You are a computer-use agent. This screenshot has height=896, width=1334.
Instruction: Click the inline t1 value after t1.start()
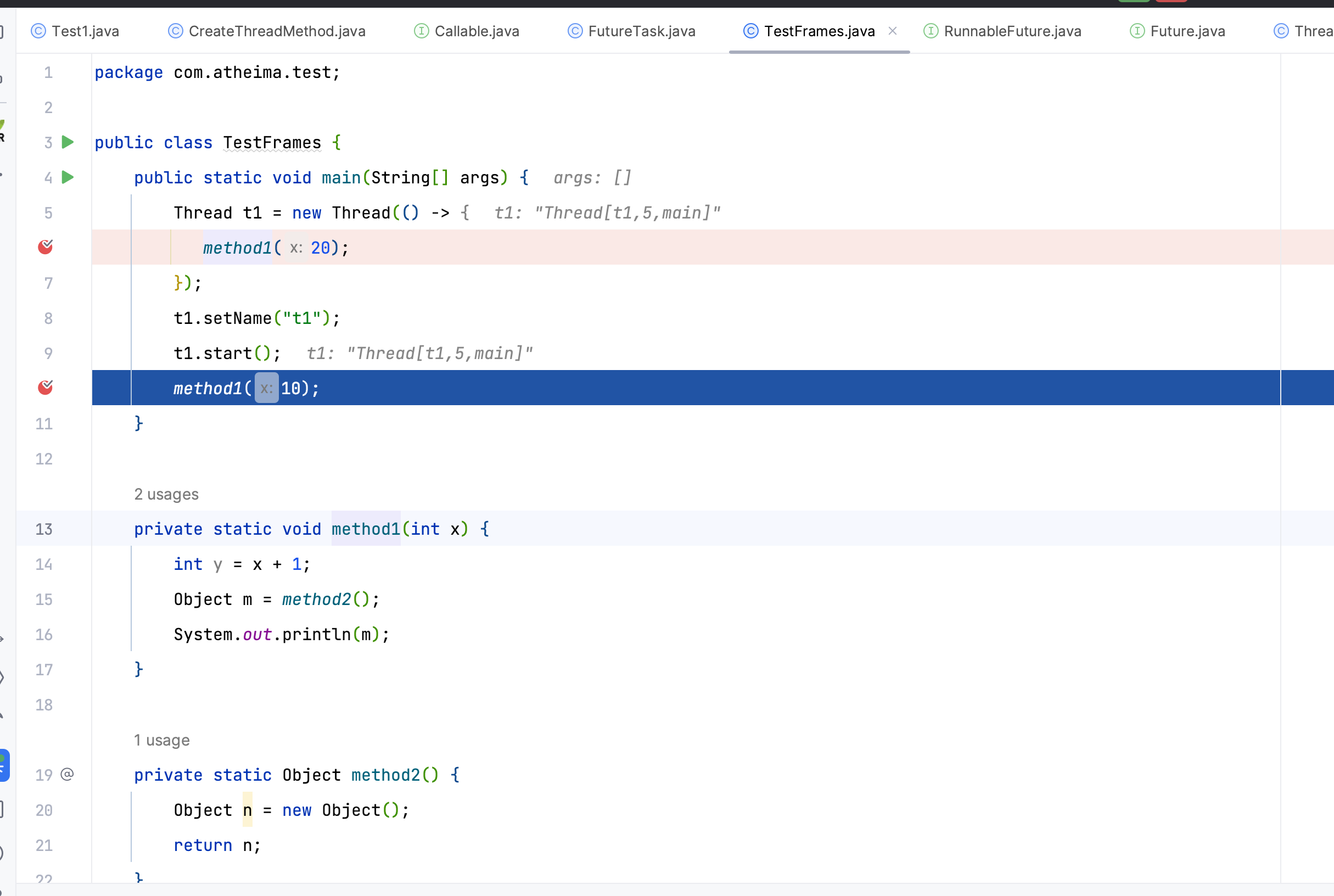pos(419,354)
